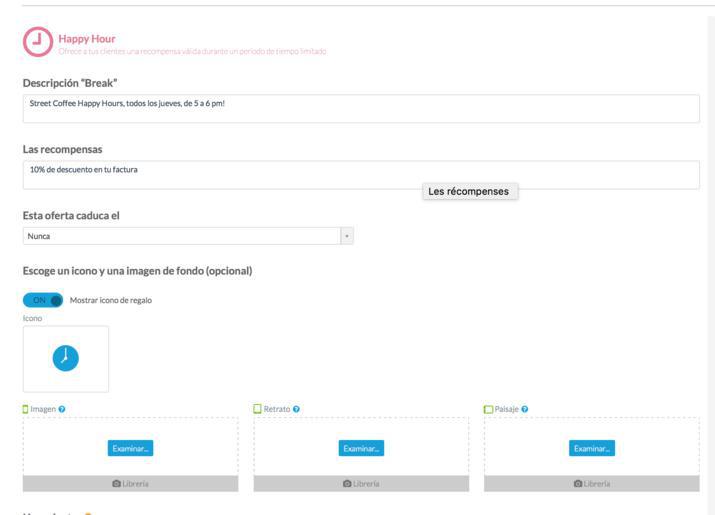Open Librería for the Paisaje upload

[x=592, y=483]
